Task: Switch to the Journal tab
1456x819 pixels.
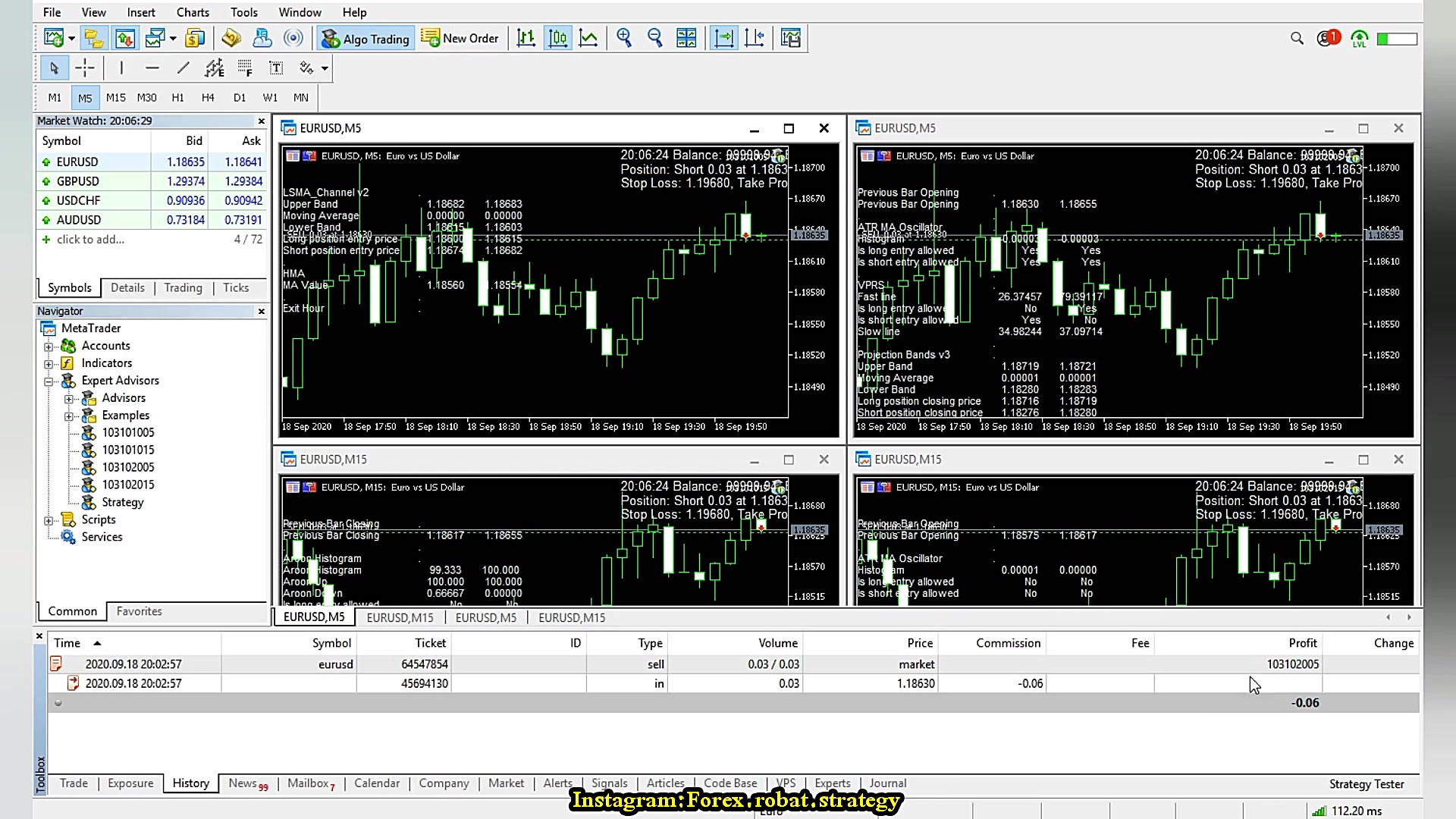Action: coord(887,783)
